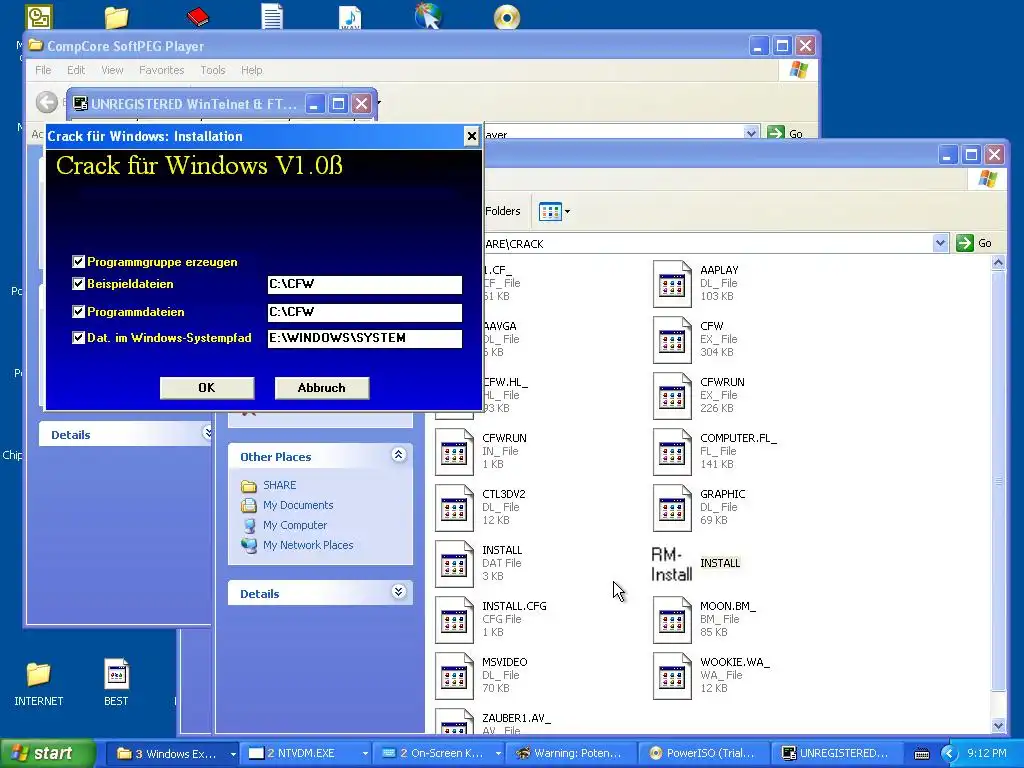Select the music note WAV desktop icon
The image size is (1024, 768).
[x=350, y=16]
